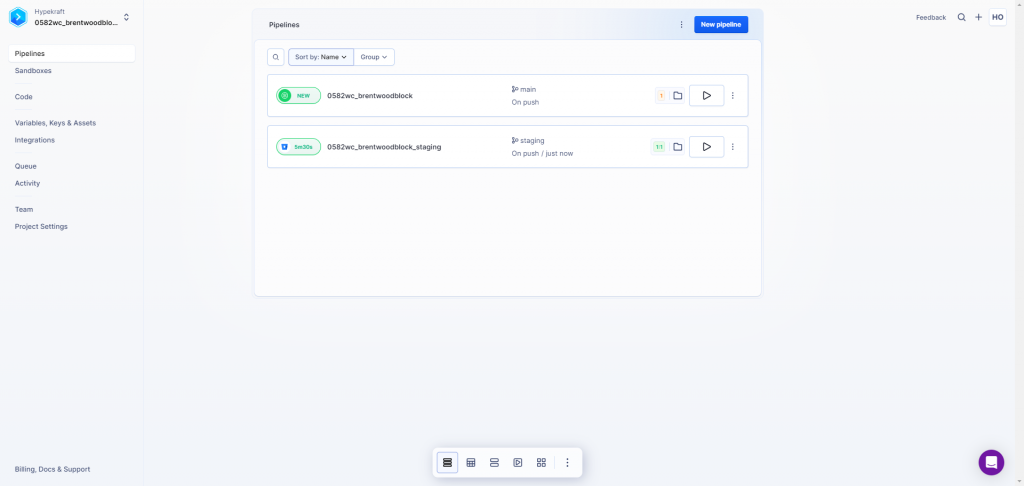Switch to table view in bottom toolbar
The width and height of the screenshot is (1024, 486).
(x=471, y=463)
